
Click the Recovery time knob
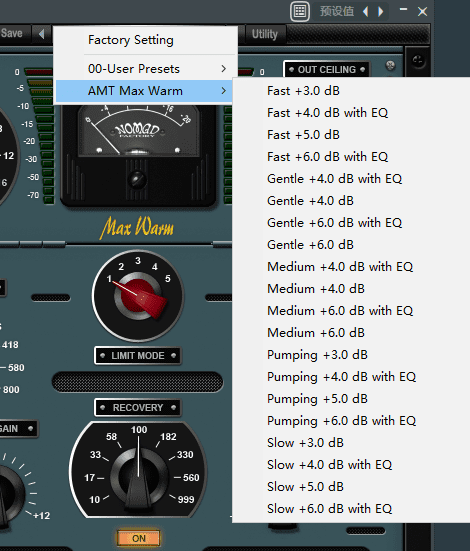pos(139,477)
